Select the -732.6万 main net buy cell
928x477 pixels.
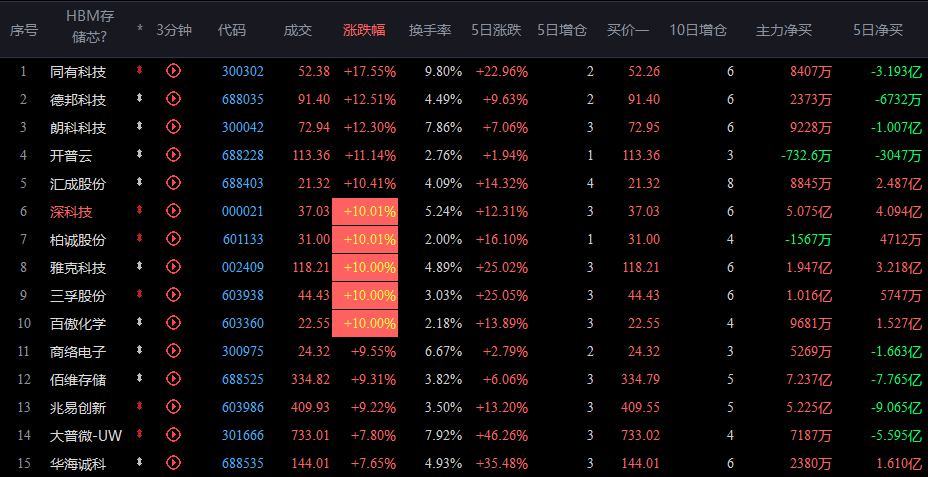tap(806, 156)
